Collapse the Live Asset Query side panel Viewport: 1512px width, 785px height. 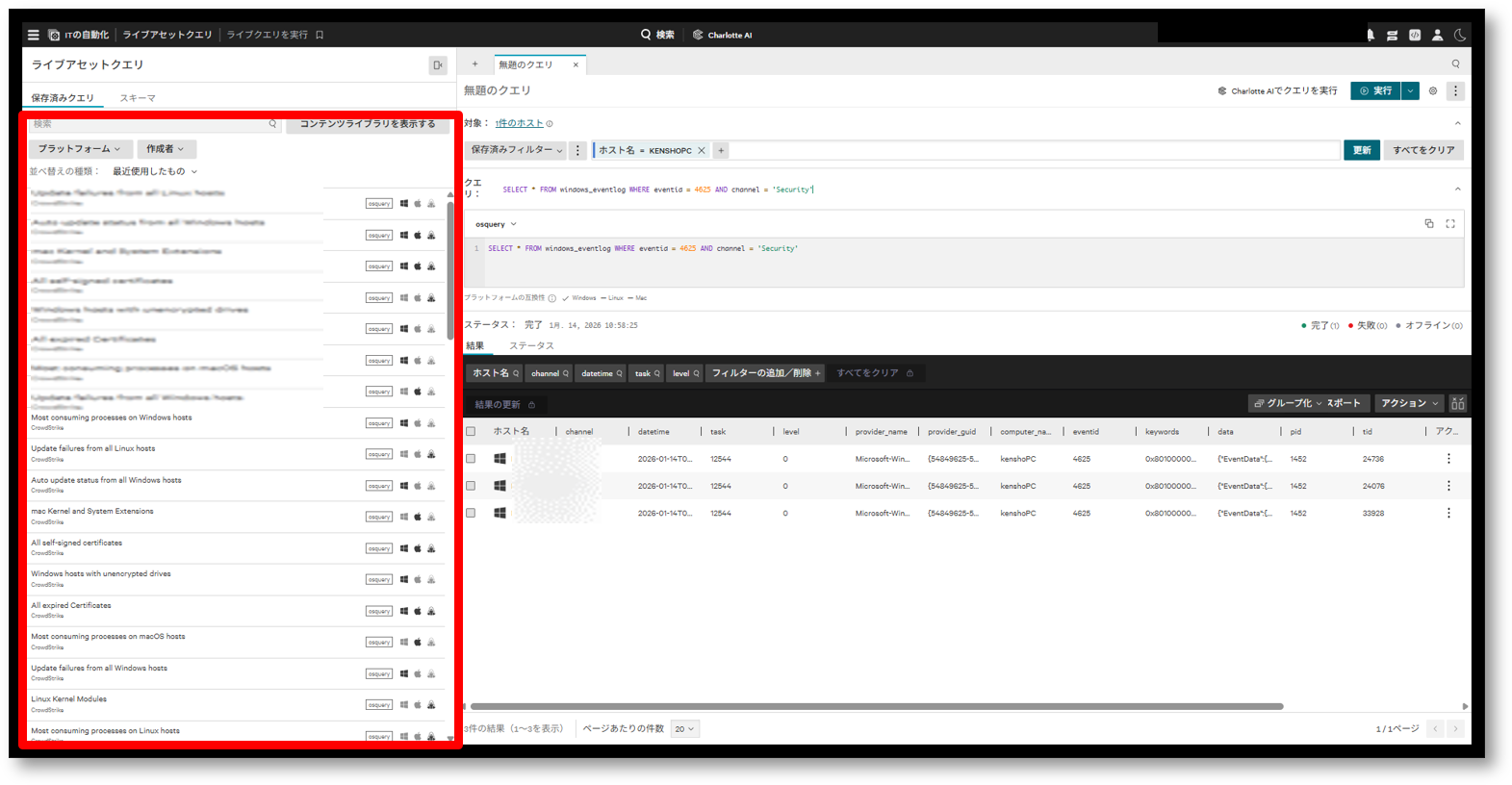[x=438, y=65]
